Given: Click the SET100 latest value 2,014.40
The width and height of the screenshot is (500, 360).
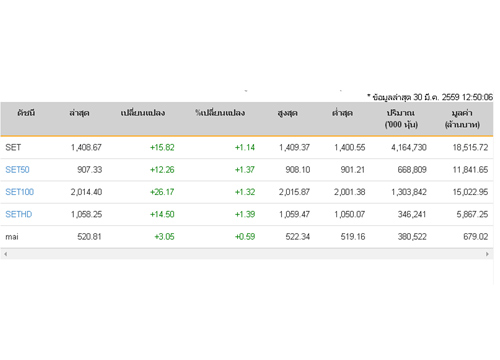Looking at the screenshot, I should [86, 192].
